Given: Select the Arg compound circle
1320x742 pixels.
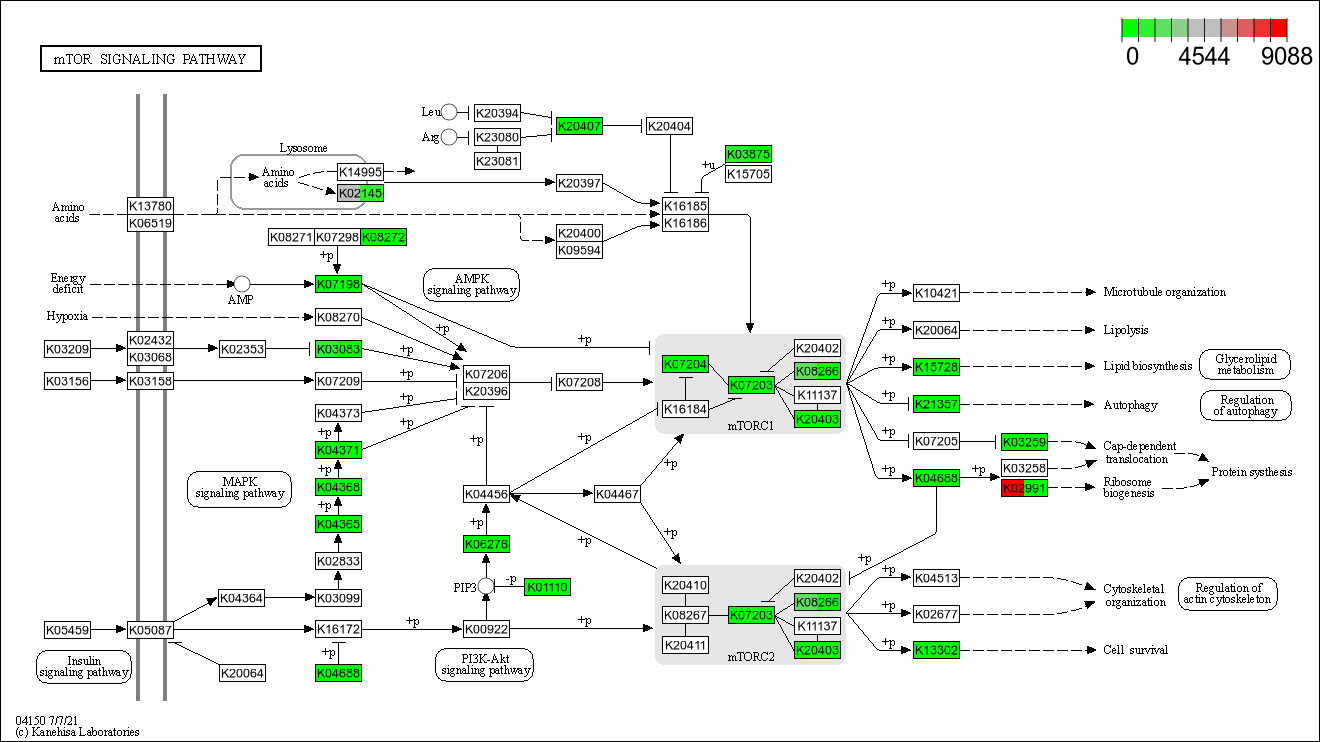Looking at the screenshot, I should click(x=449, y=137).
